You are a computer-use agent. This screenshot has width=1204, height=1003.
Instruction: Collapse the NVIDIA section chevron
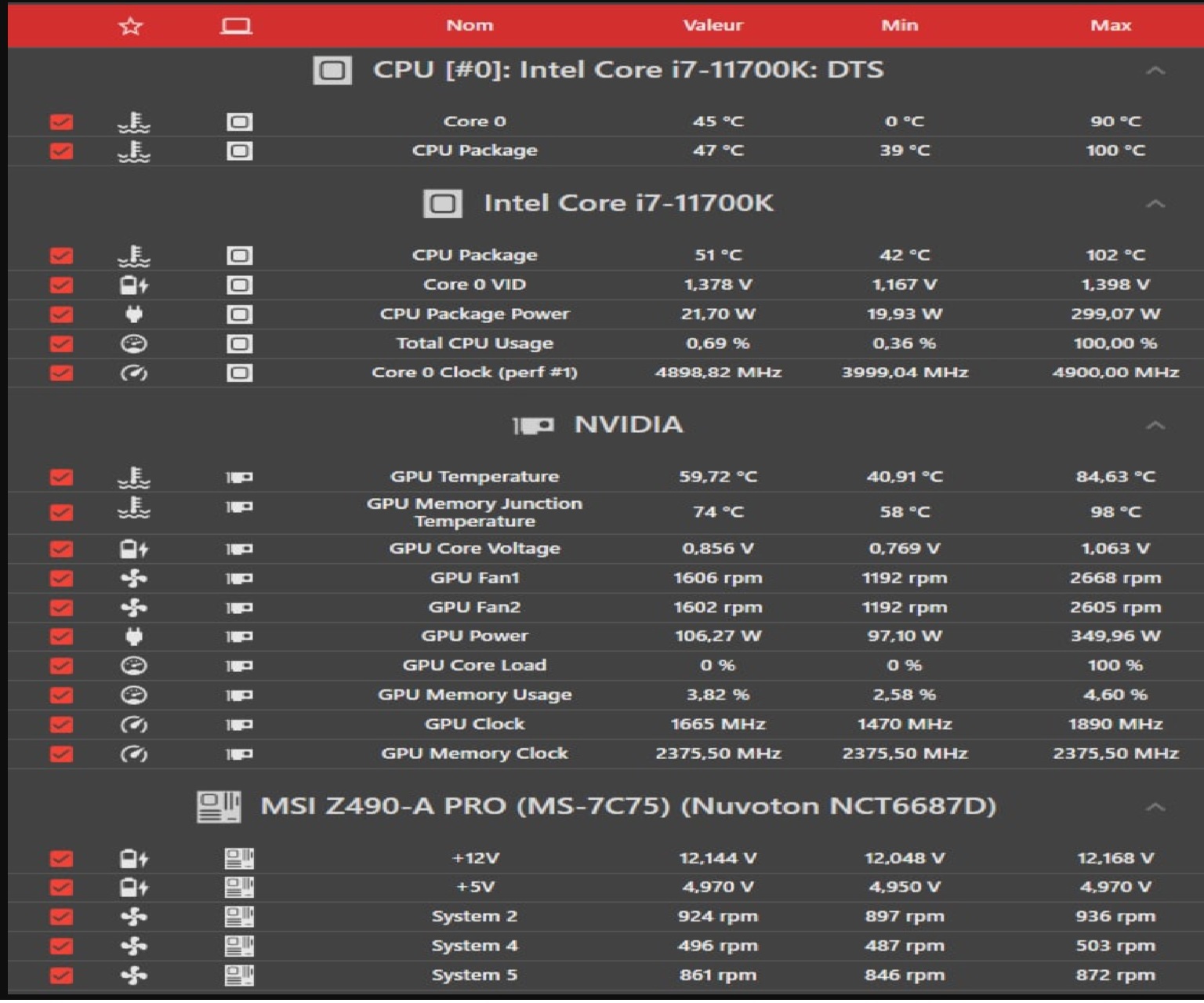[1155, 425]
